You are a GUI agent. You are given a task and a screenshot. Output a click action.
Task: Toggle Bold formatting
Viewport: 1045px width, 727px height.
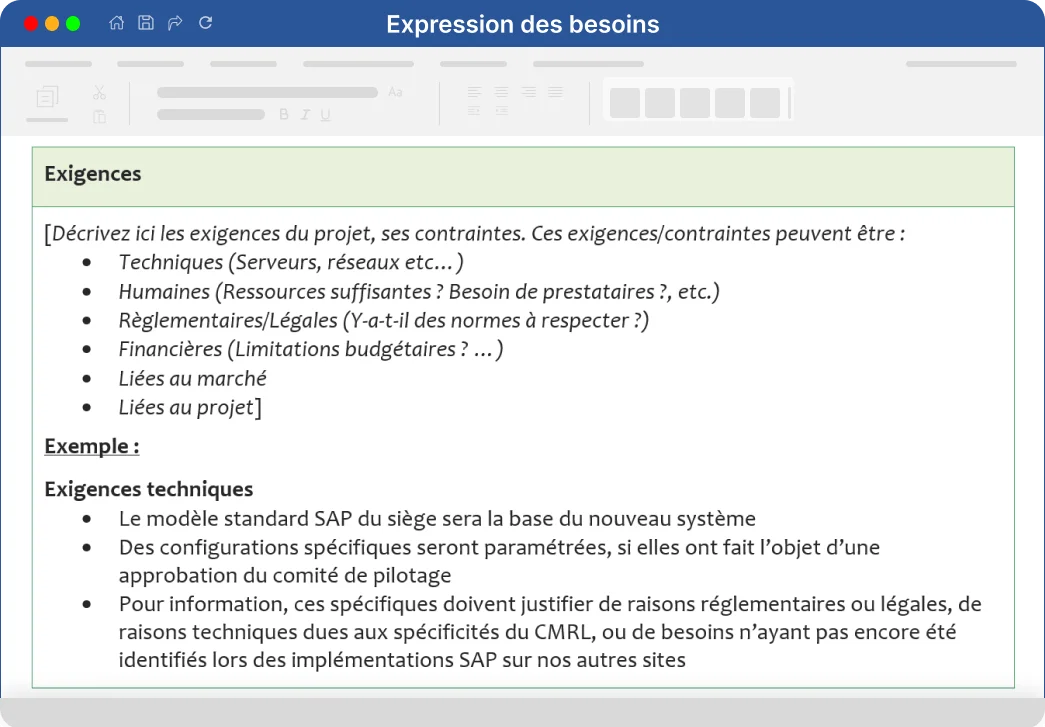pyautogui.click(x=283, y=114)
